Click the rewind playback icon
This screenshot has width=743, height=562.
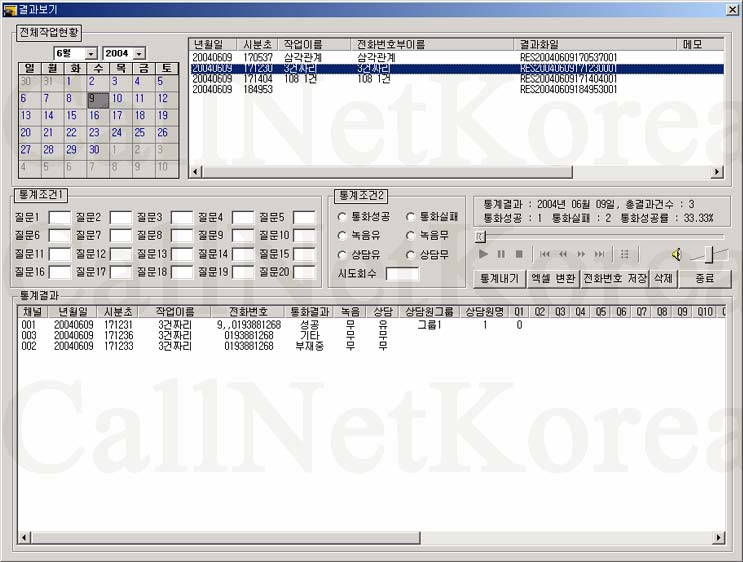pos(563,254)
